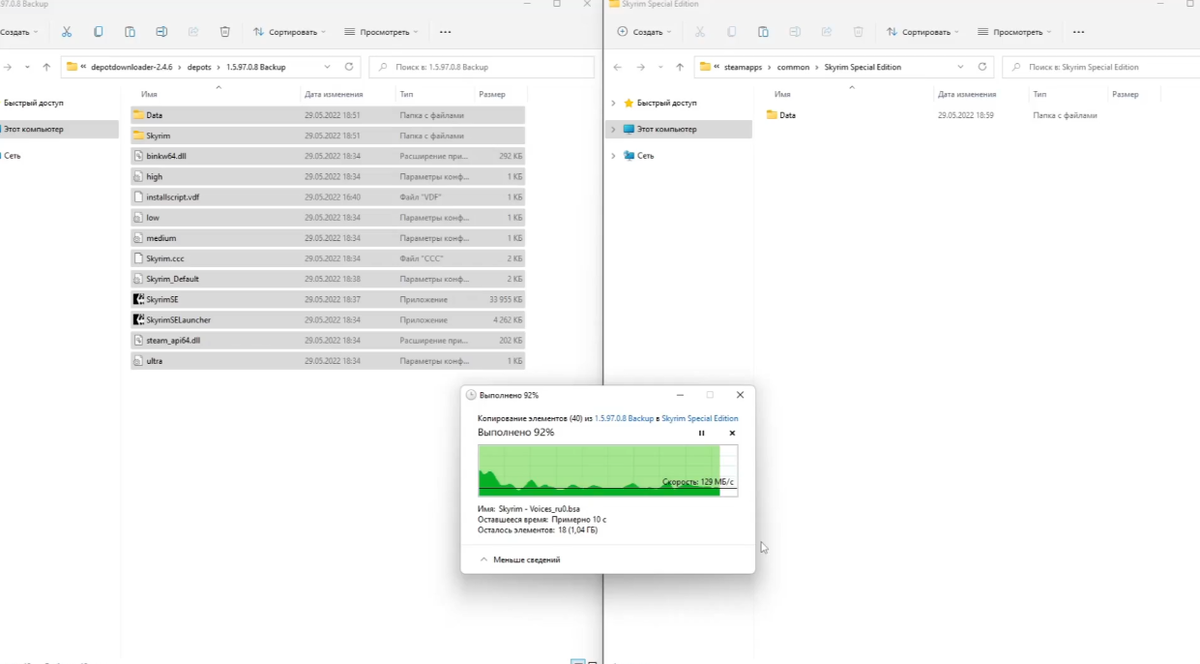The width and height of the screenshot is (1200, 664).
Task: Pause the file copy operation
Action: tap(701, 433)
